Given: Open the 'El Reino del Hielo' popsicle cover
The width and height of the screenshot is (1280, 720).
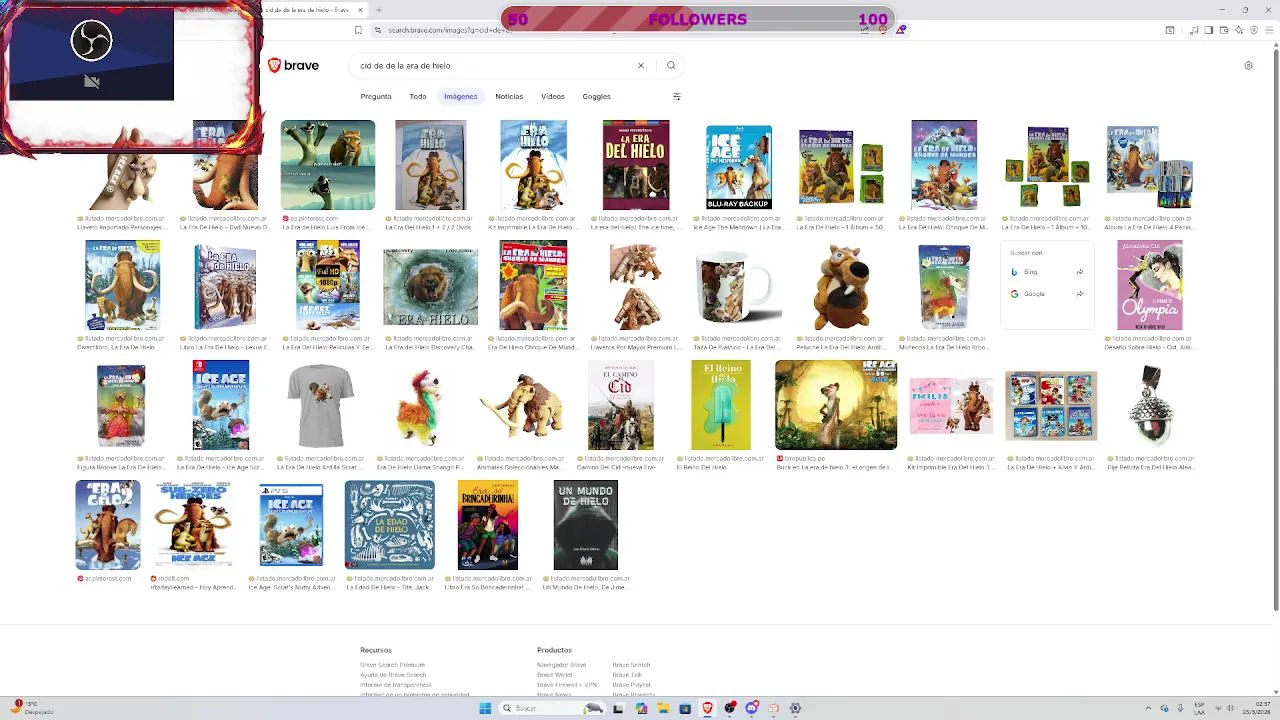Looking at the screenshot, I should [721, 405].
